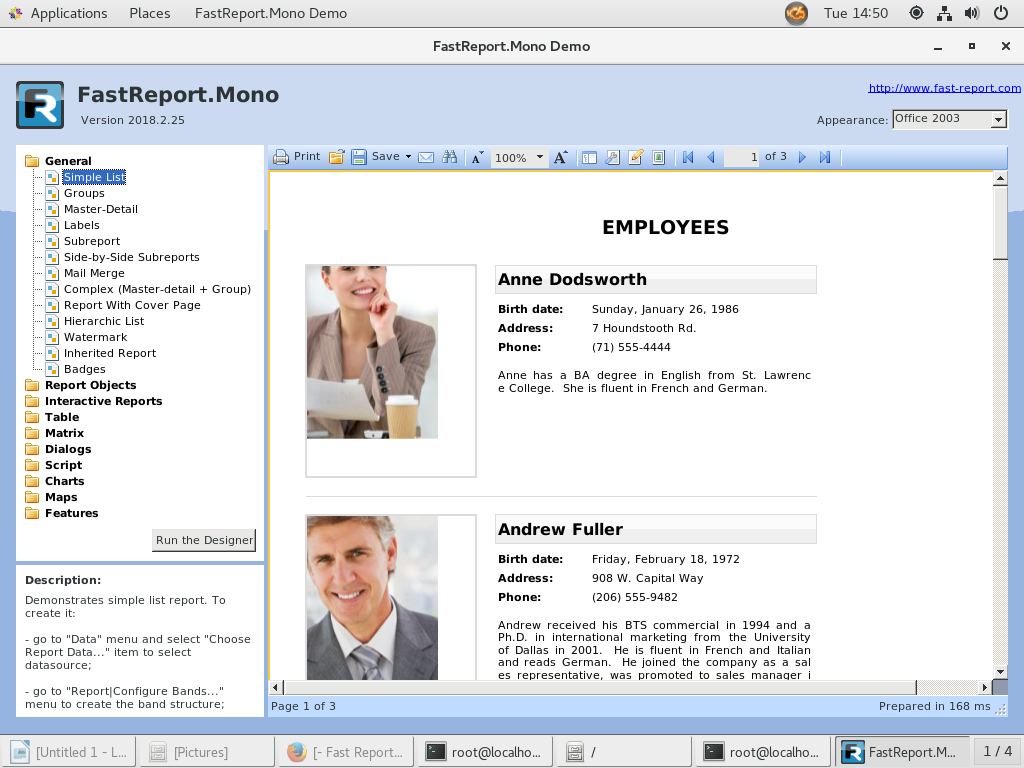Select the Badges report
This screenshot has width=1024, height=768.
pyautogui.click(x=84, y=369)
